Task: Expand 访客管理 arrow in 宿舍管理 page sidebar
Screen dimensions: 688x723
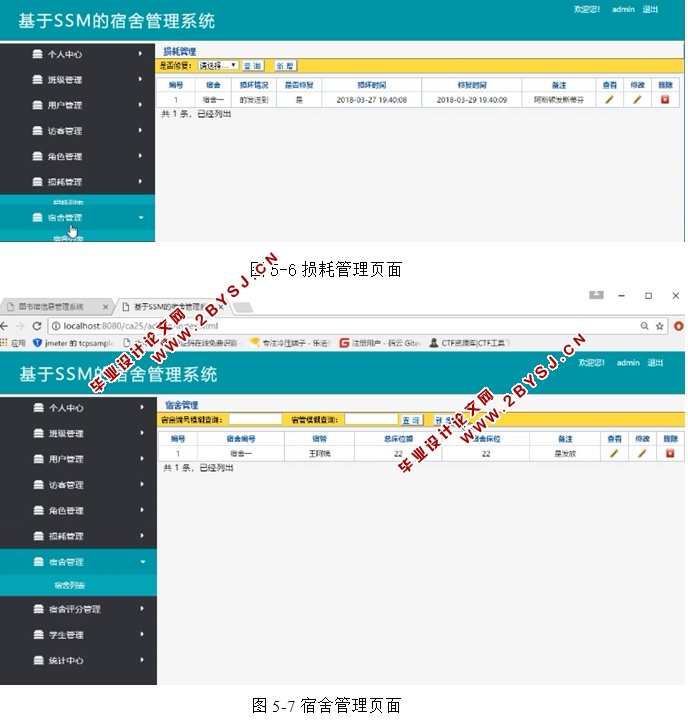Action: [142, 485]
